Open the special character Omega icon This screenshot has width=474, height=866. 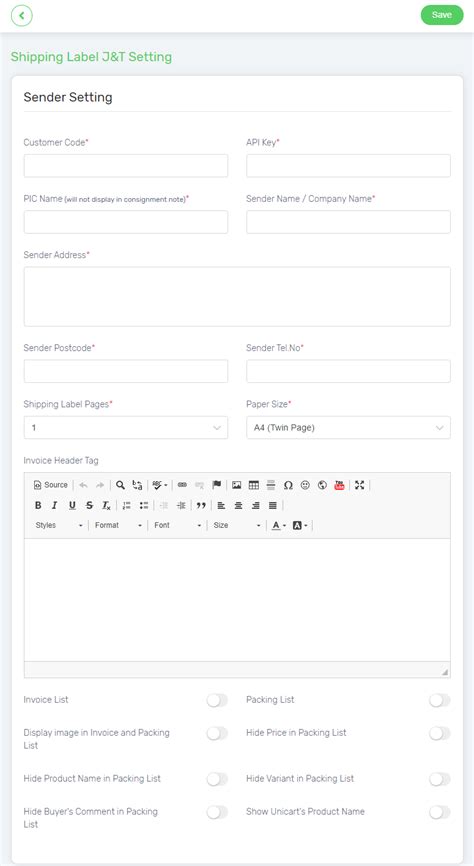click(288, 485)
